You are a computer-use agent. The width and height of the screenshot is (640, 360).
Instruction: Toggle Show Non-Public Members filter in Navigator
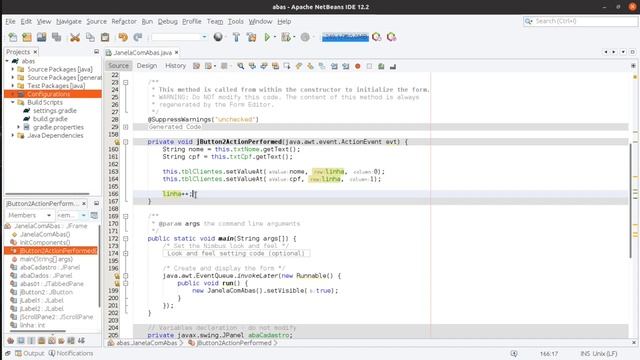click(x=41, y=340)
